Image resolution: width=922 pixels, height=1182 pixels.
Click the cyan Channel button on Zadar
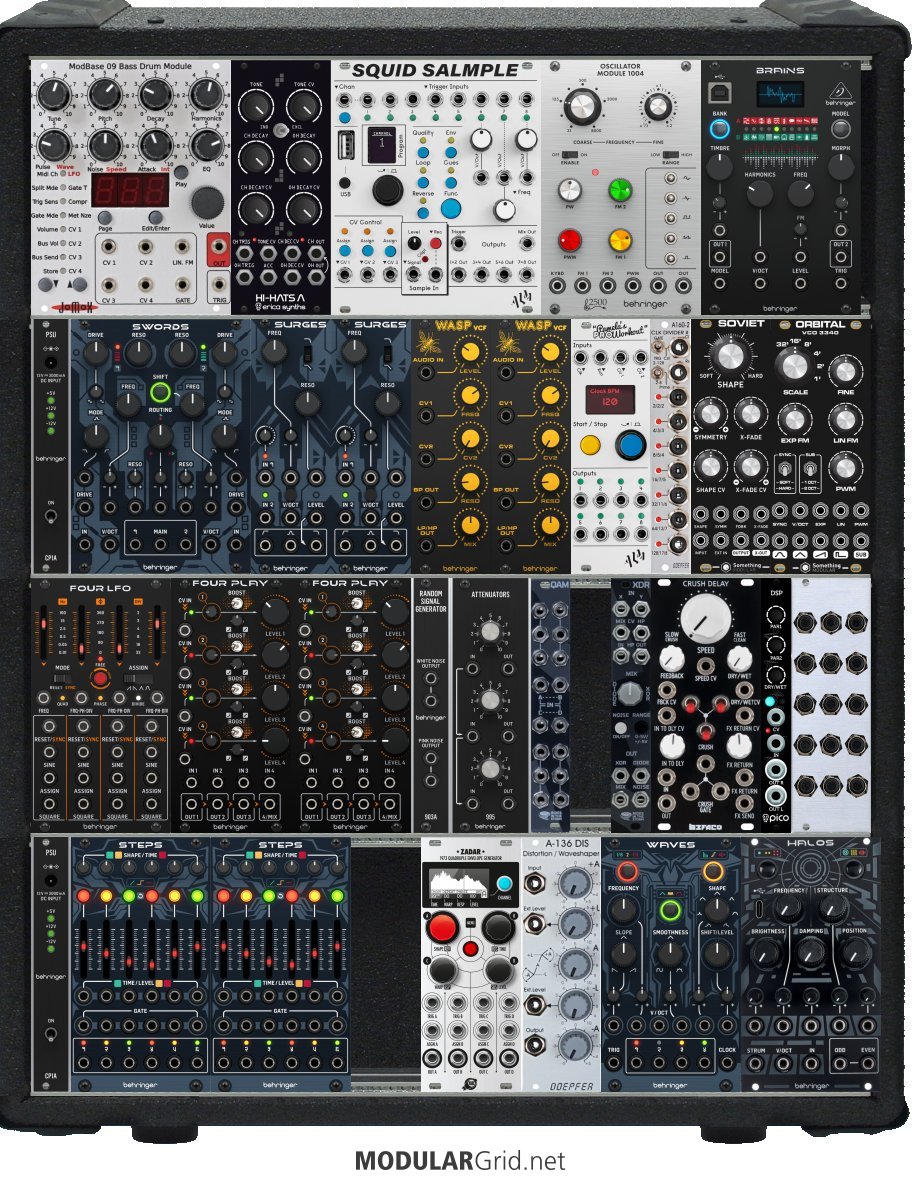pos(504,883)
